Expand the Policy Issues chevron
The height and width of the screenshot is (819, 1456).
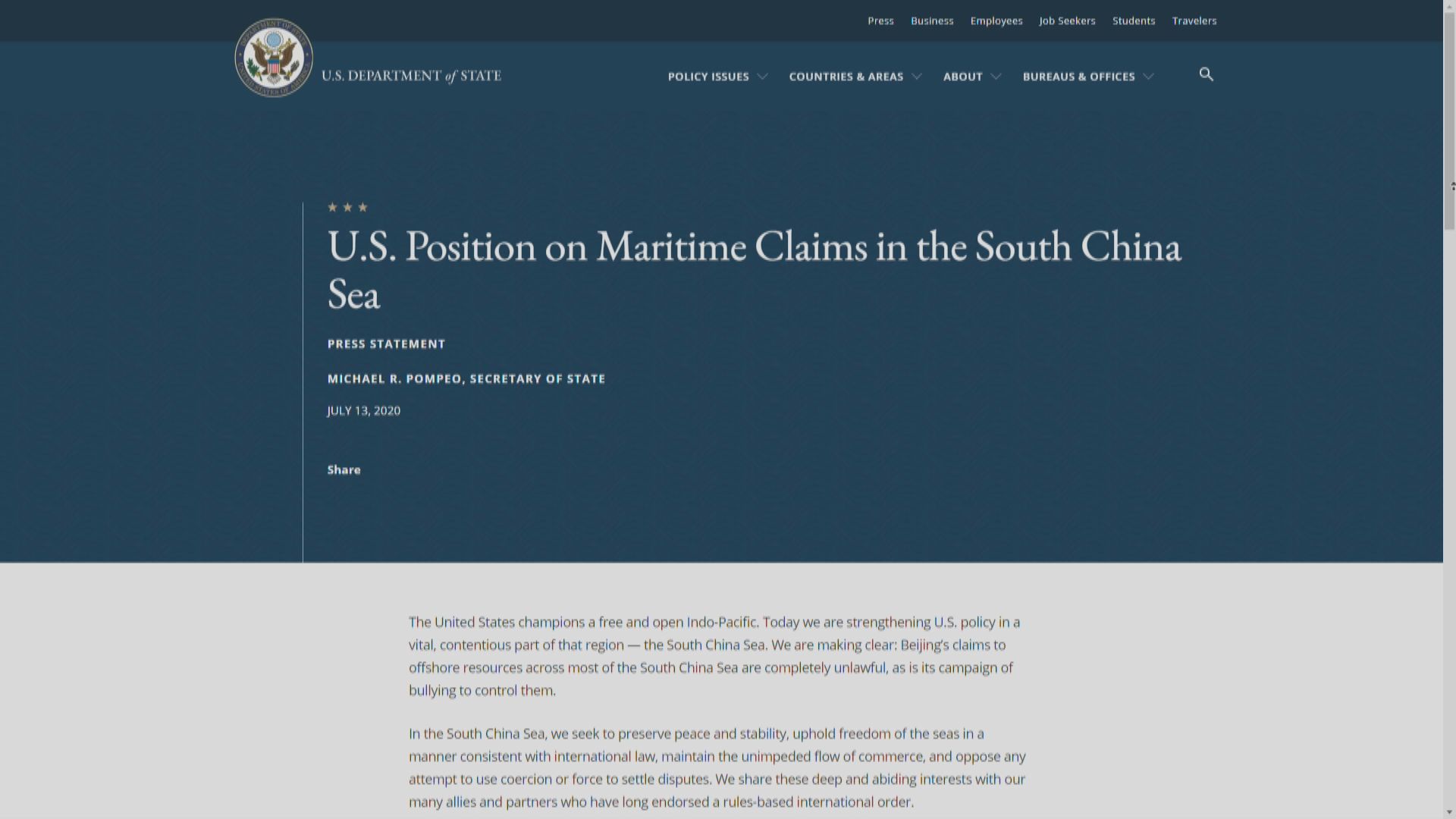tap(763, 77)
